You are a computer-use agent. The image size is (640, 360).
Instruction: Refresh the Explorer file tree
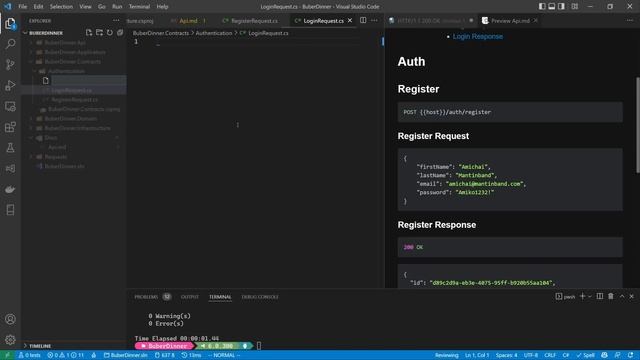coord(109,33)
